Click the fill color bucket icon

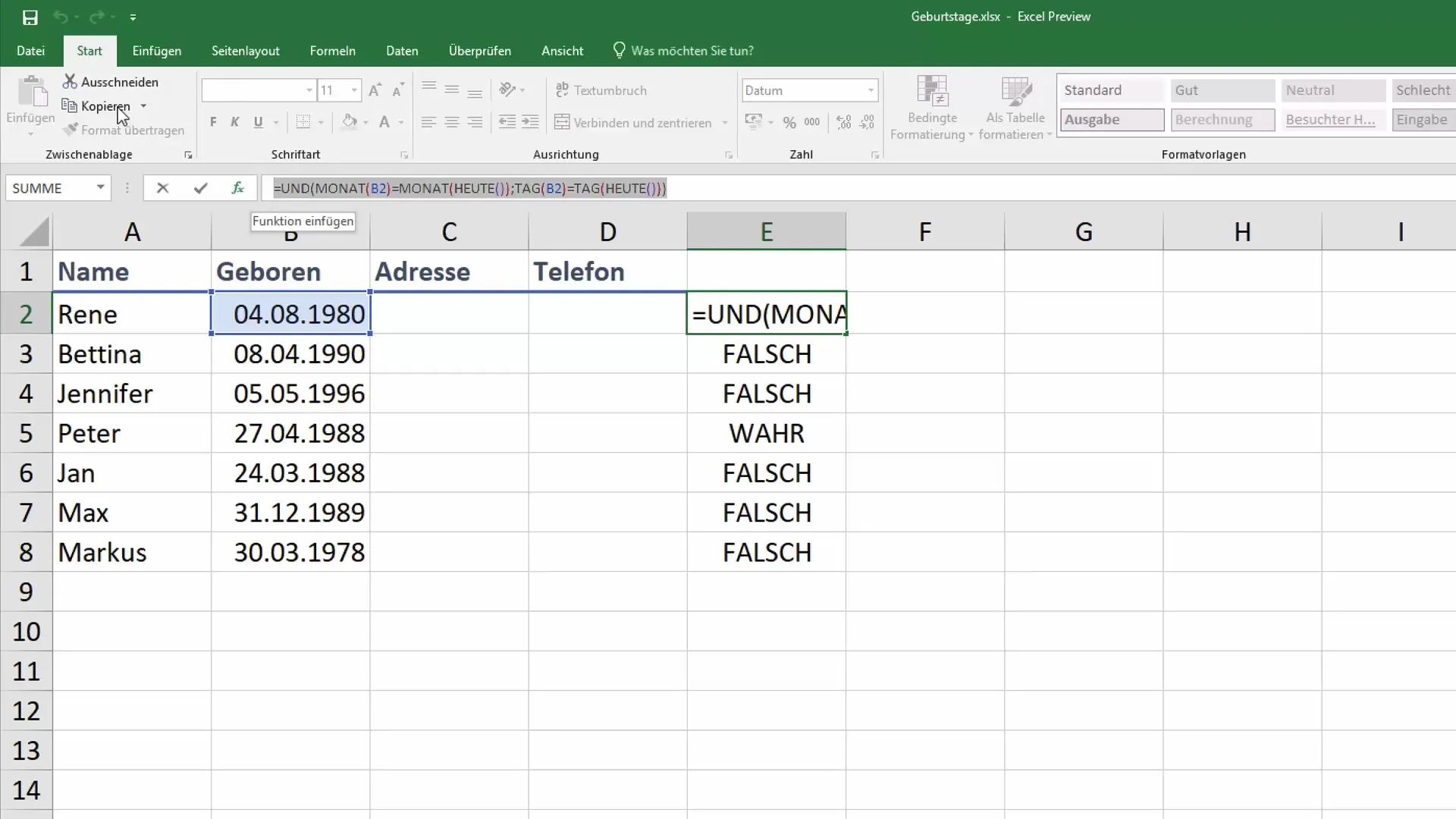point(350,122)
